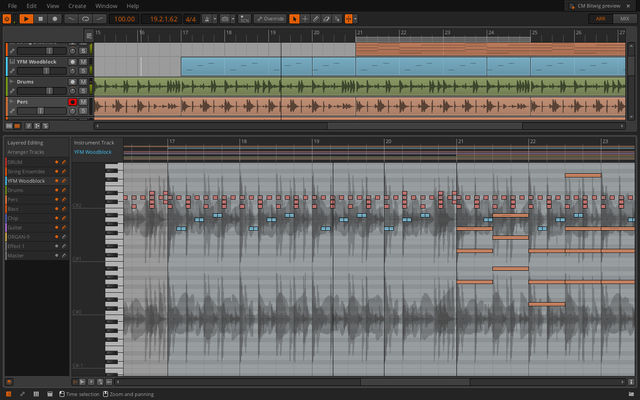
Task: Click the tempo field showing 100.00
Action: [124, 19]
